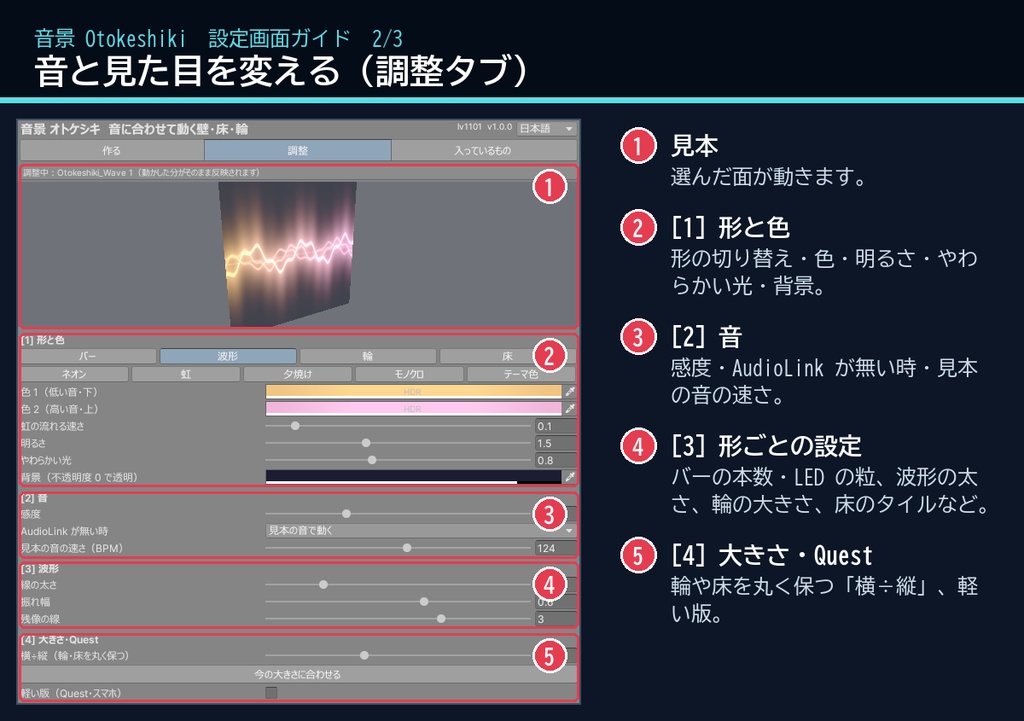
Task: Click the 明るさ value field 1.5
Action: coord(555,443)
